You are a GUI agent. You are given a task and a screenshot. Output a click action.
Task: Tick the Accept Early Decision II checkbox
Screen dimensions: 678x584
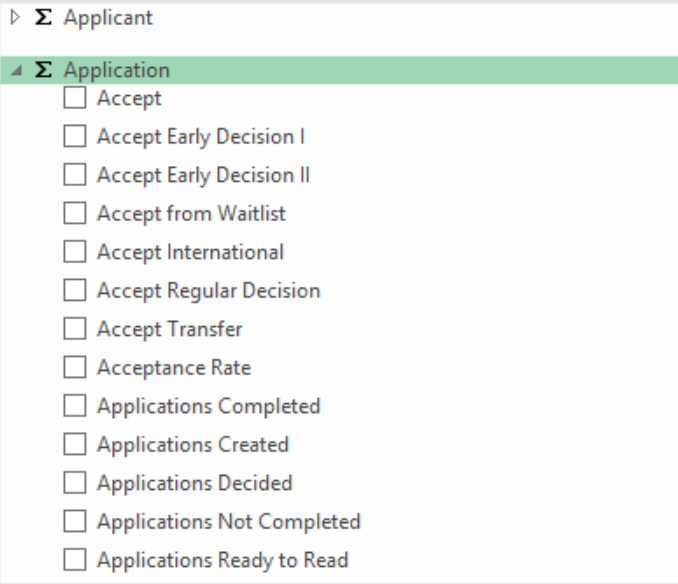point(75,175)
